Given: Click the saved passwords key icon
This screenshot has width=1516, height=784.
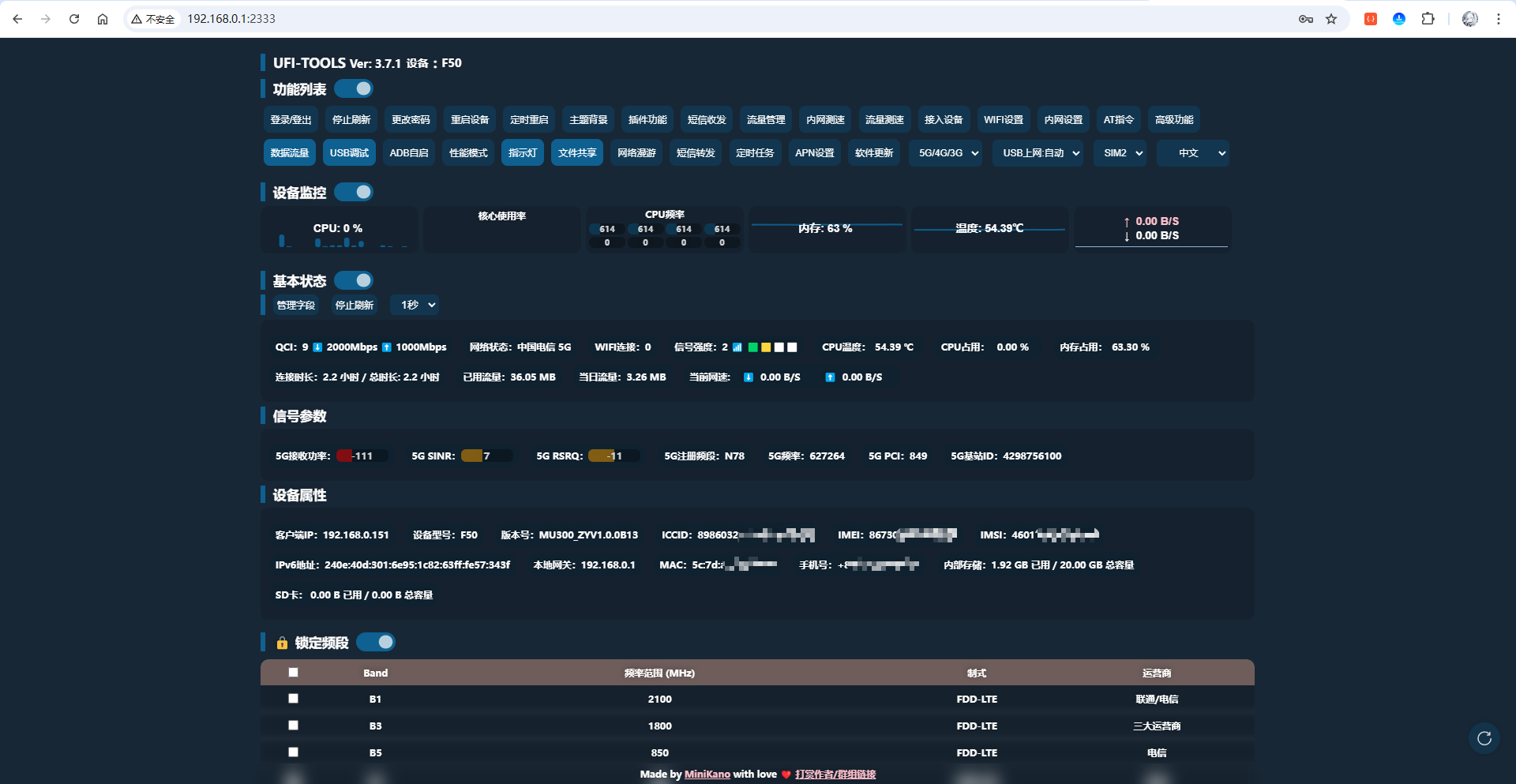Looking at the screenshot, I should (x=1305, y=19).
